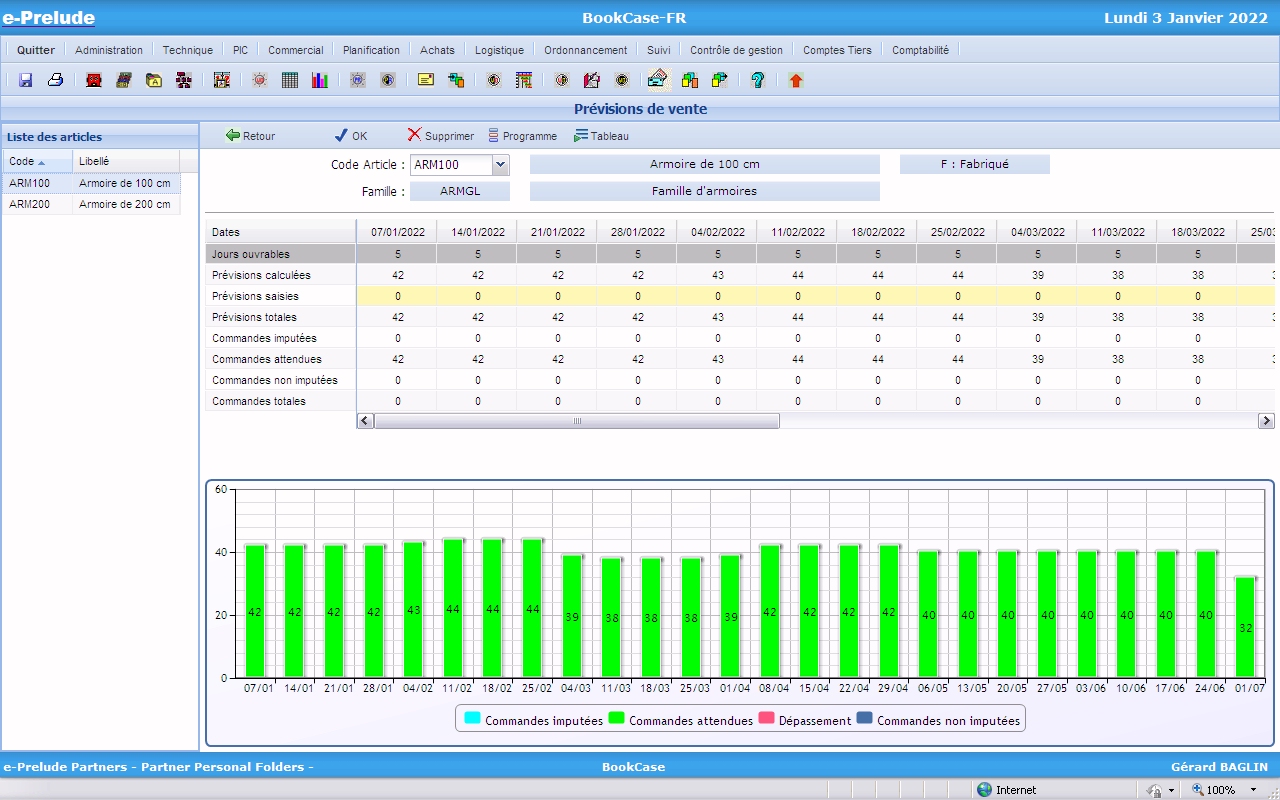Click the red machine icon in toolbar
Screen dimensions: 1280x800
click(x=94, y=80)
